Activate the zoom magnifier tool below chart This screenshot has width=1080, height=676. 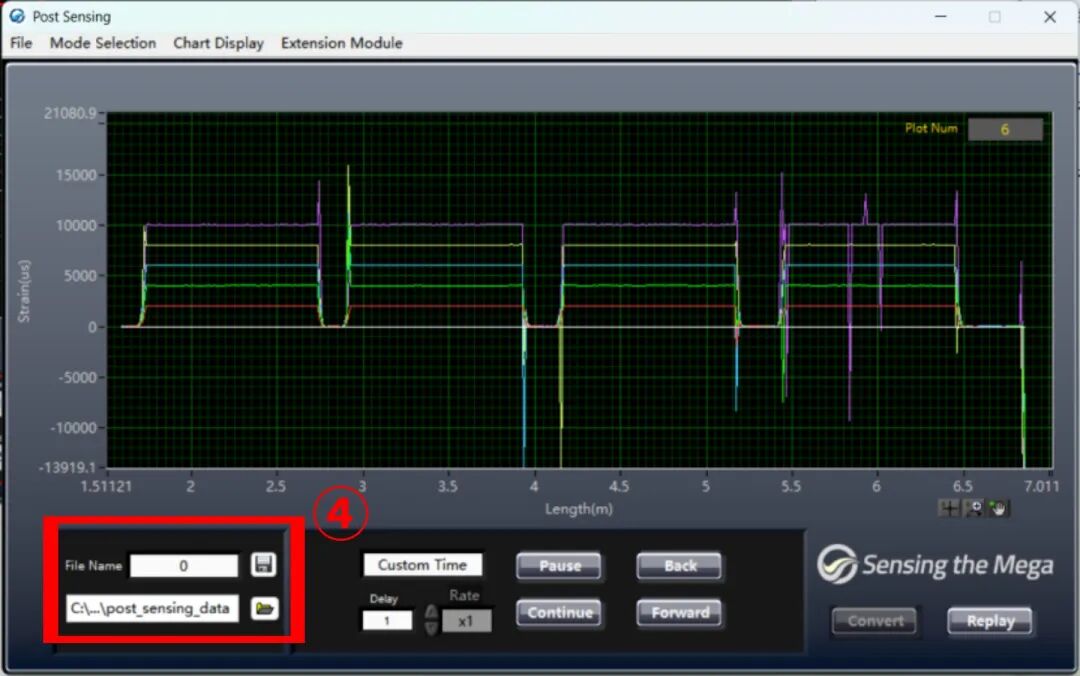974,508
